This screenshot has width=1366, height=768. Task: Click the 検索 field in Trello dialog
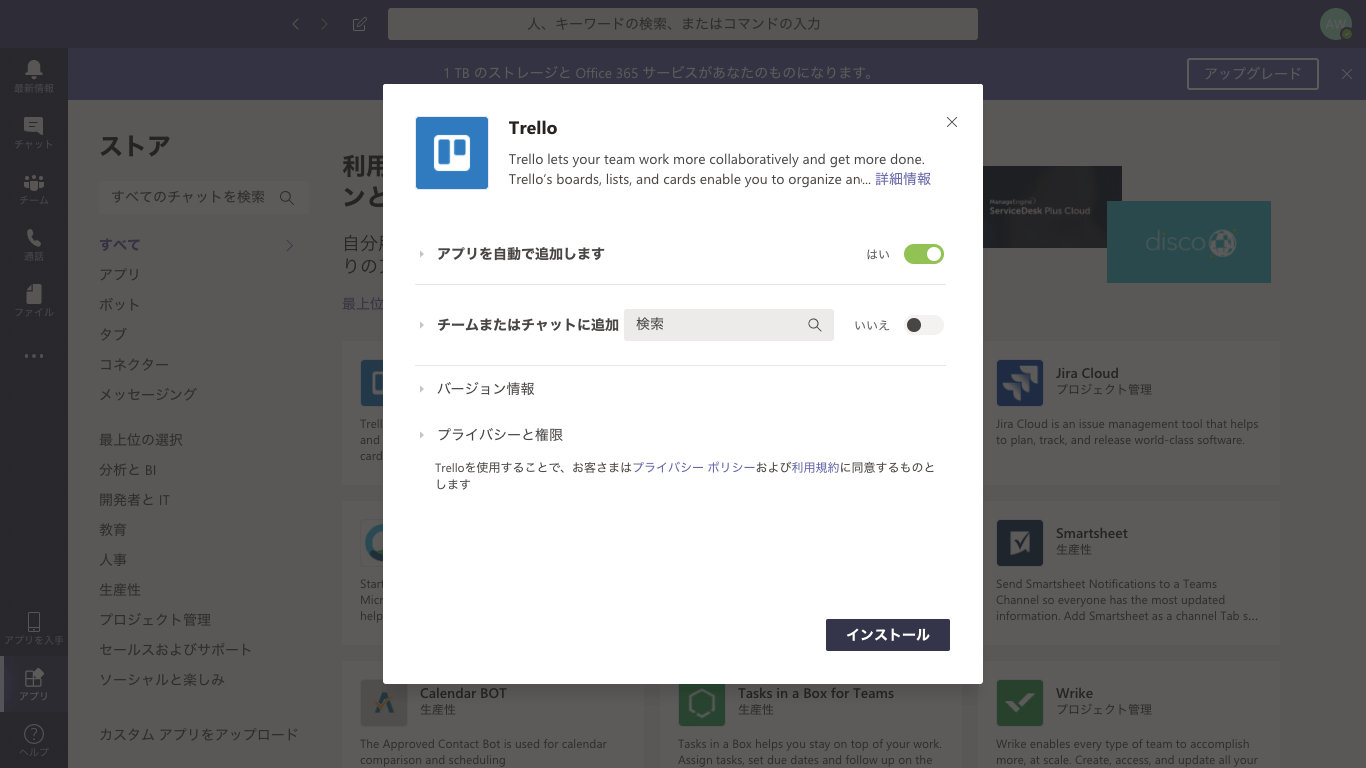[720, 325]
